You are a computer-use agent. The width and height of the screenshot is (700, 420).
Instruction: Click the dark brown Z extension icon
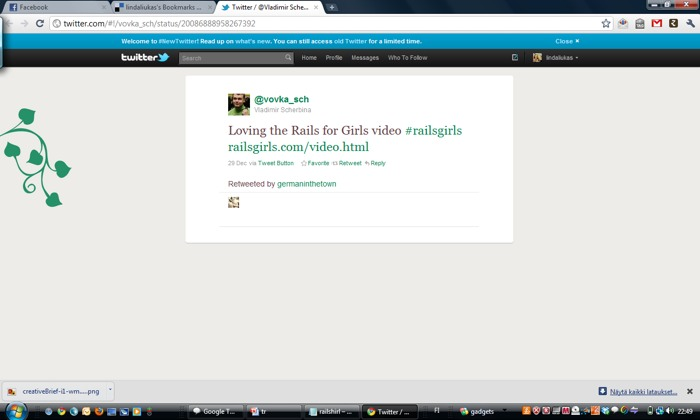(x=674, y=23)
